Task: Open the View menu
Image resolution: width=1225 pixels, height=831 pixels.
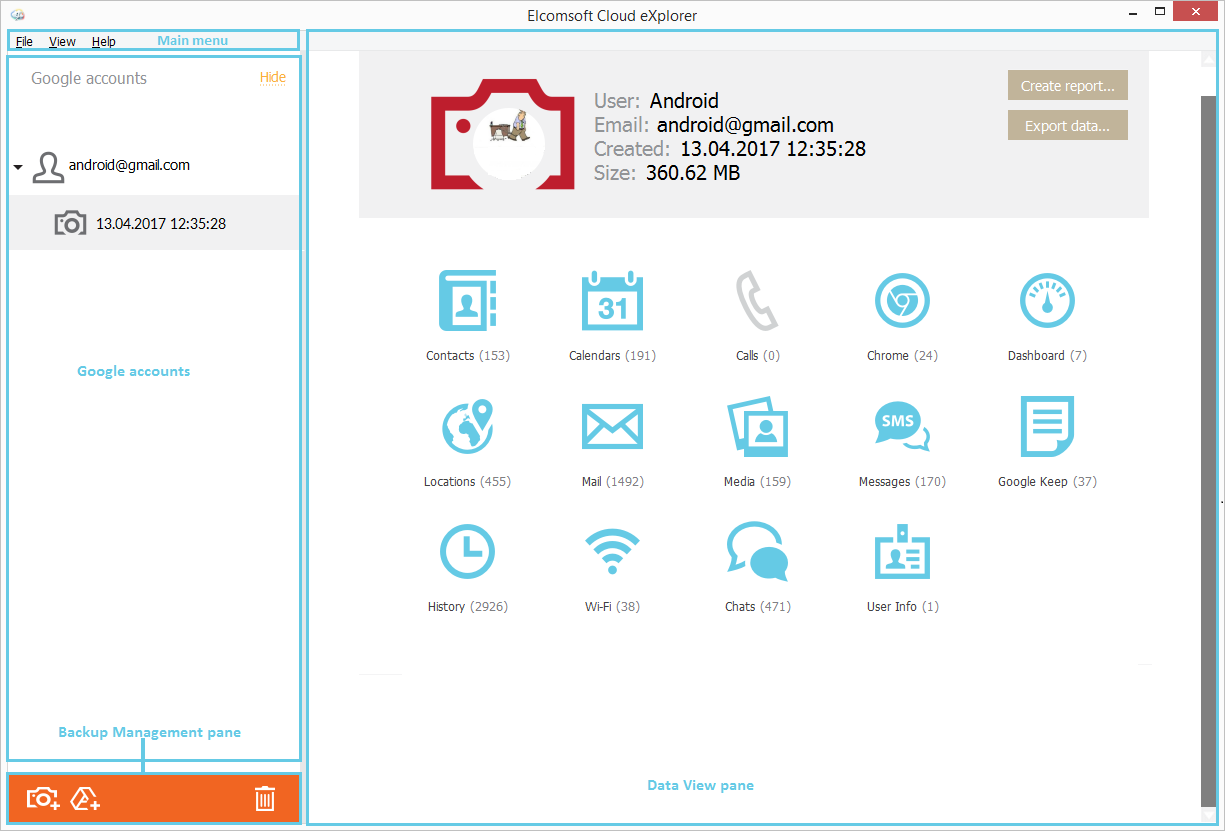Action: pos(62,42)
